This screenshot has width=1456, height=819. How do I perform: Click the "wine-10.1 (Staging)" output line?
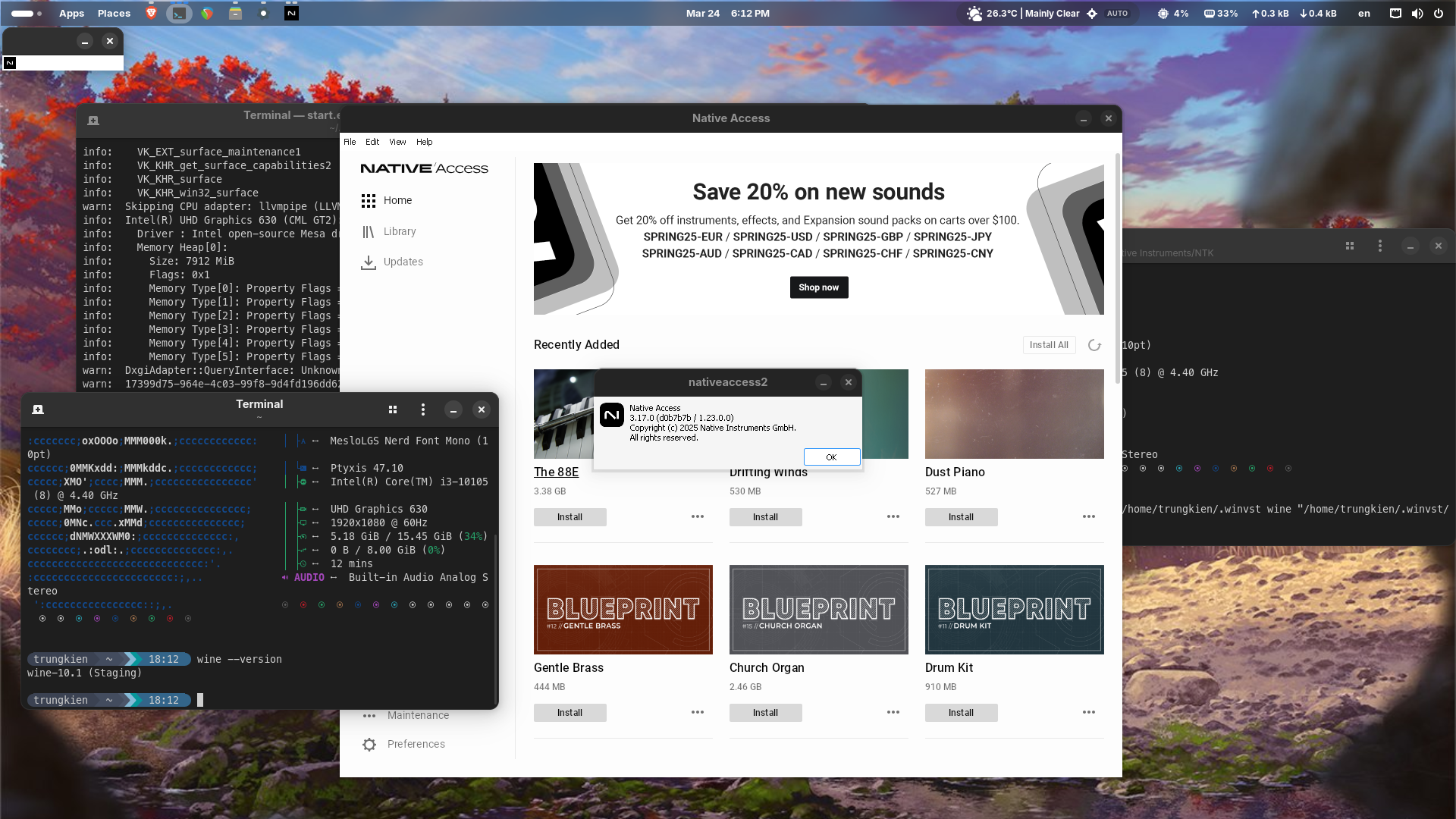[84, 673]
